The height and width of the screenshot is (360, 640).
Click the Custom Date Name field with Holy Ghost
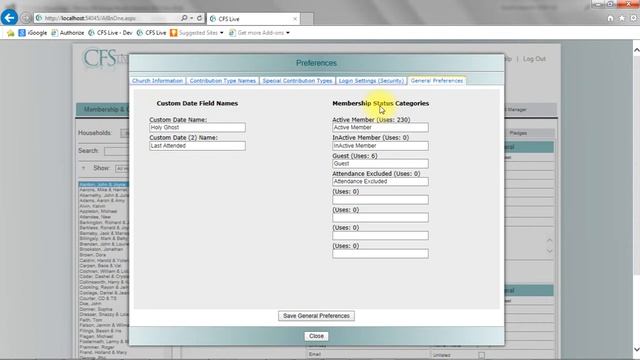tap(197, 127)
